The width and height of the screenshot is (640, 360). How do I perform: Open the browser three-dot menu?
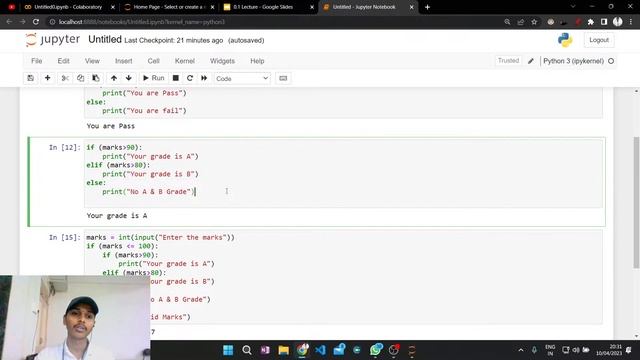point(631,22)
